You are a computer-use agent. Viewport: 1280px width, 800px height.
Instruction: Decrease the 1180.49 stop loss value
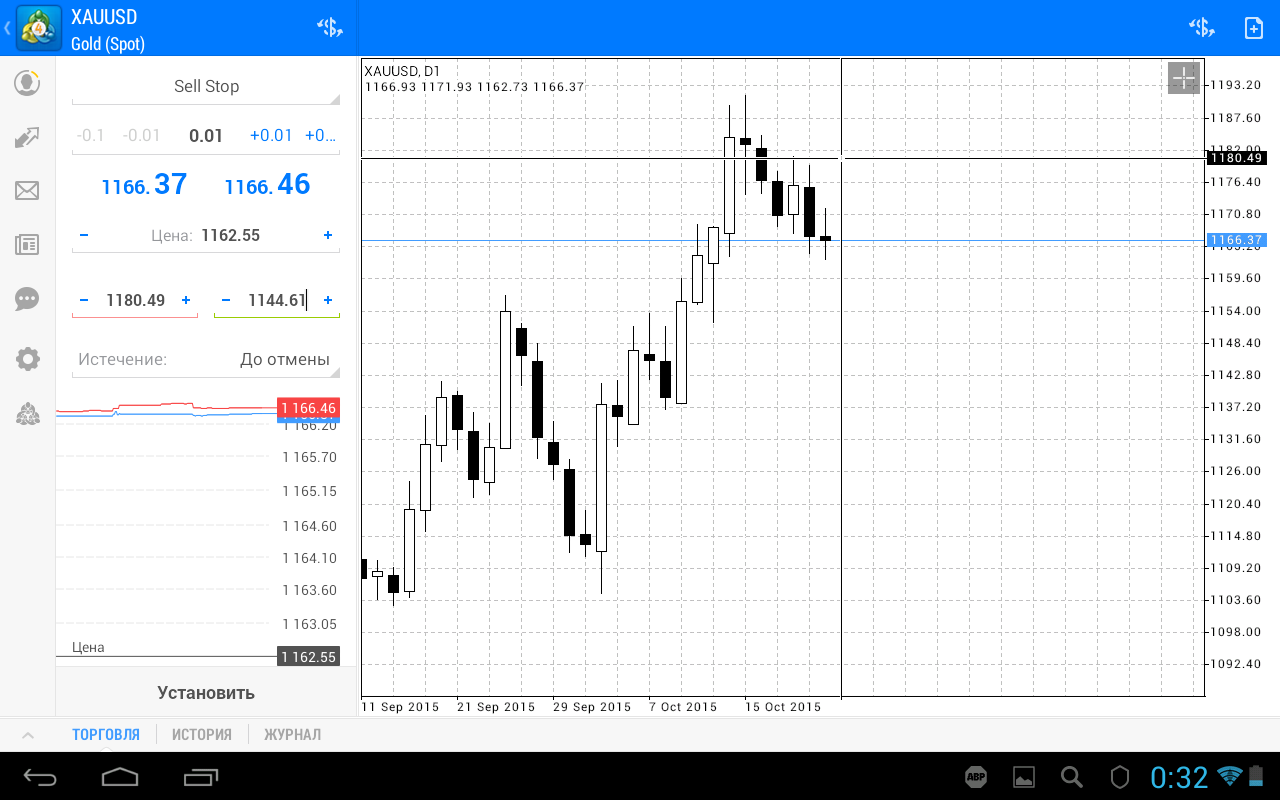[83, 300]
